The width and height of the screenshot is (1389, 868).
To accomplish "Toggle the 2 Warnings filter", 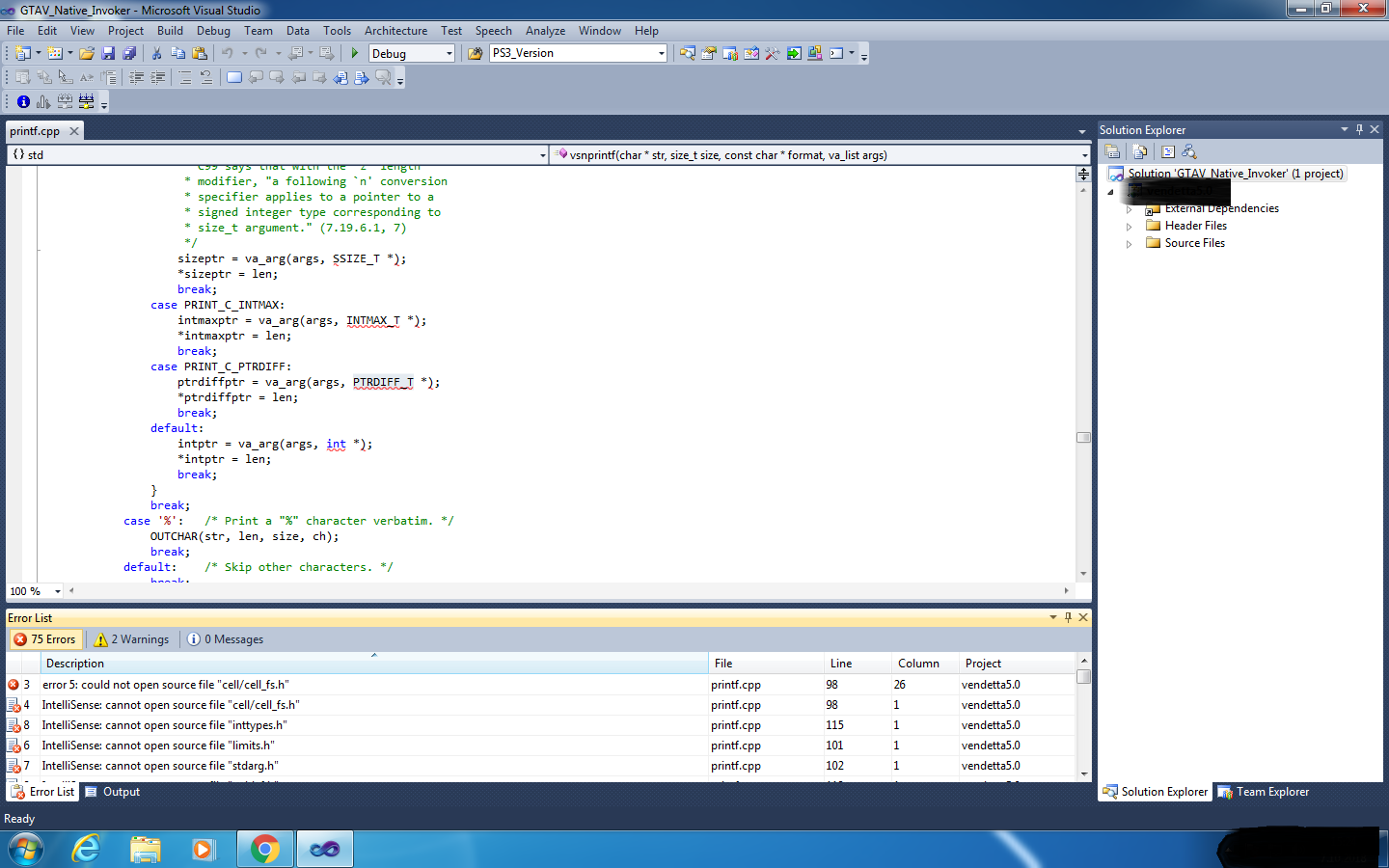I will coord(131,639).
